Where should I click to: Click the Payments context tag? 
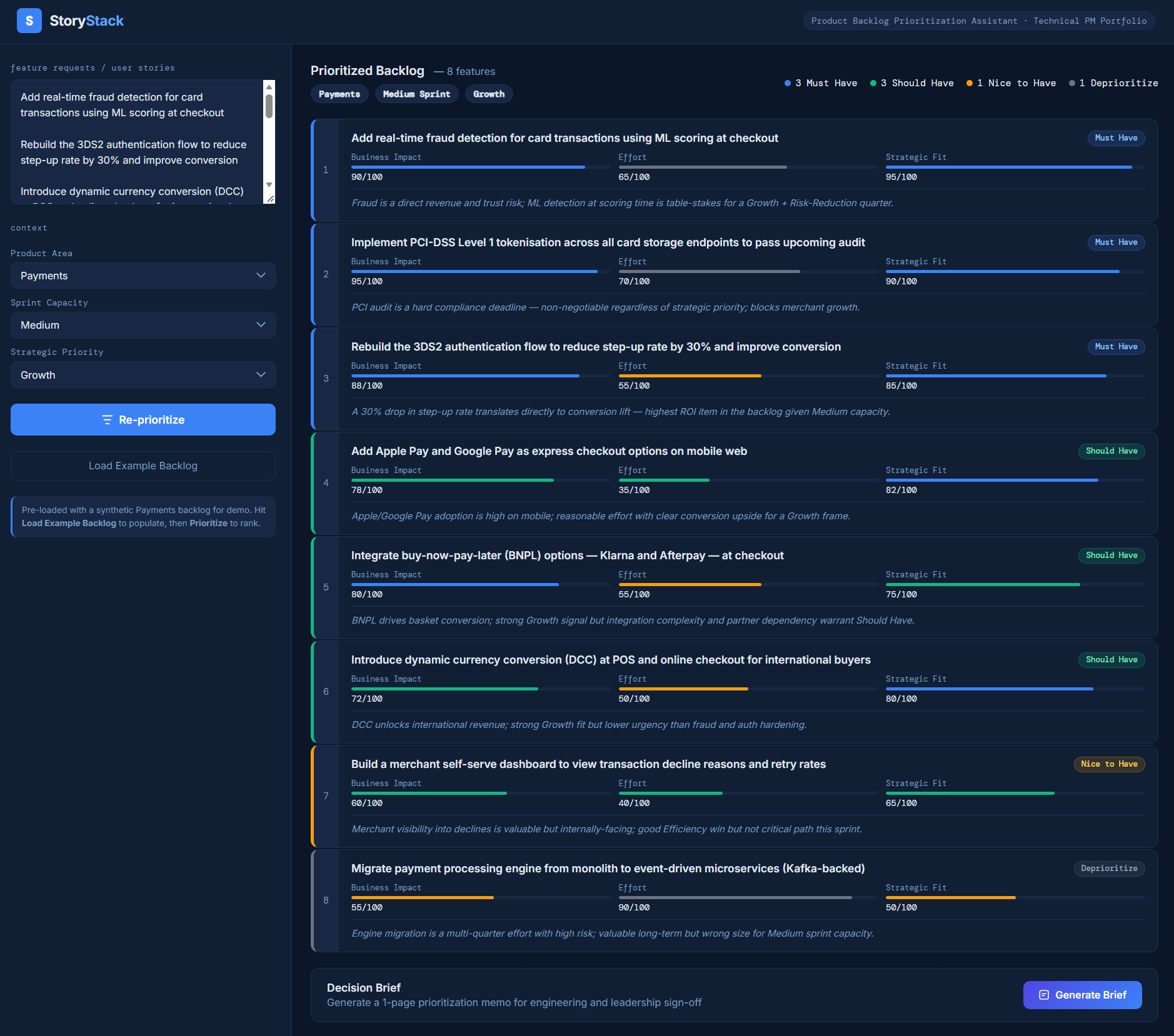point(339,94)
